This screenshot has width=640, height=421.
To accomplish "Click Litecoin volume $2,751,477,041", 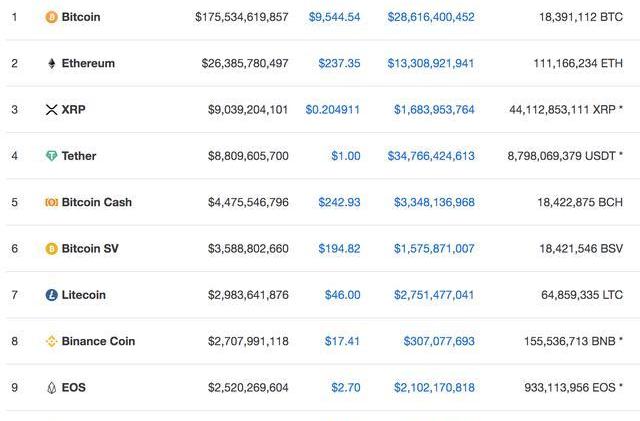I will tap(434, 295).
